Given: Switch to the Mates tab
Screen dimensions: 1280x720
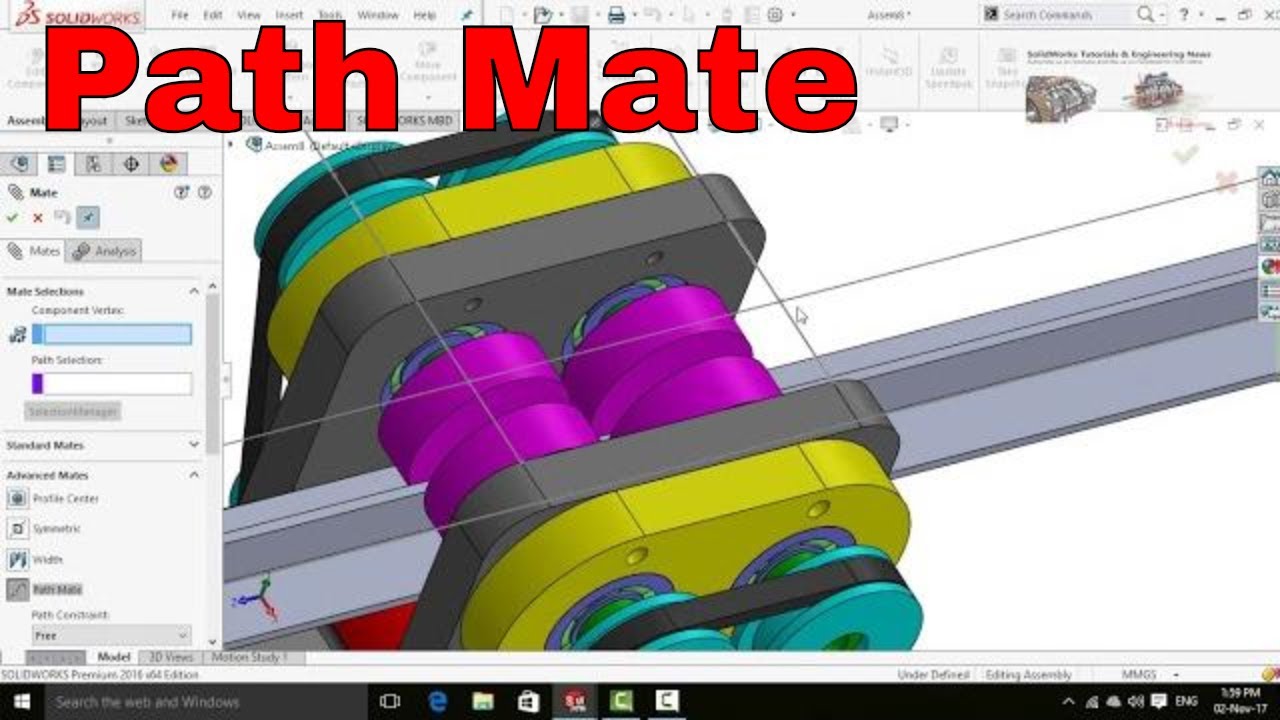Looking at the screenshot, I should coord(35,251).
